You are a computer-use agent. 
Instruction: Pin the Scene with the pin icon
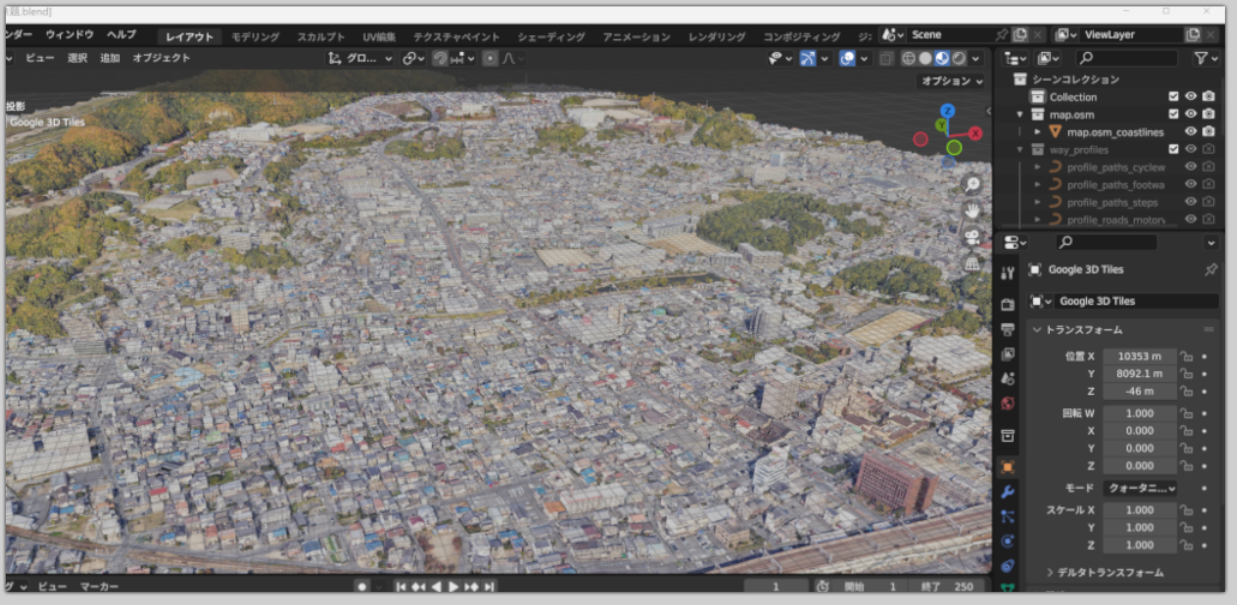(x=1001, y=35)
